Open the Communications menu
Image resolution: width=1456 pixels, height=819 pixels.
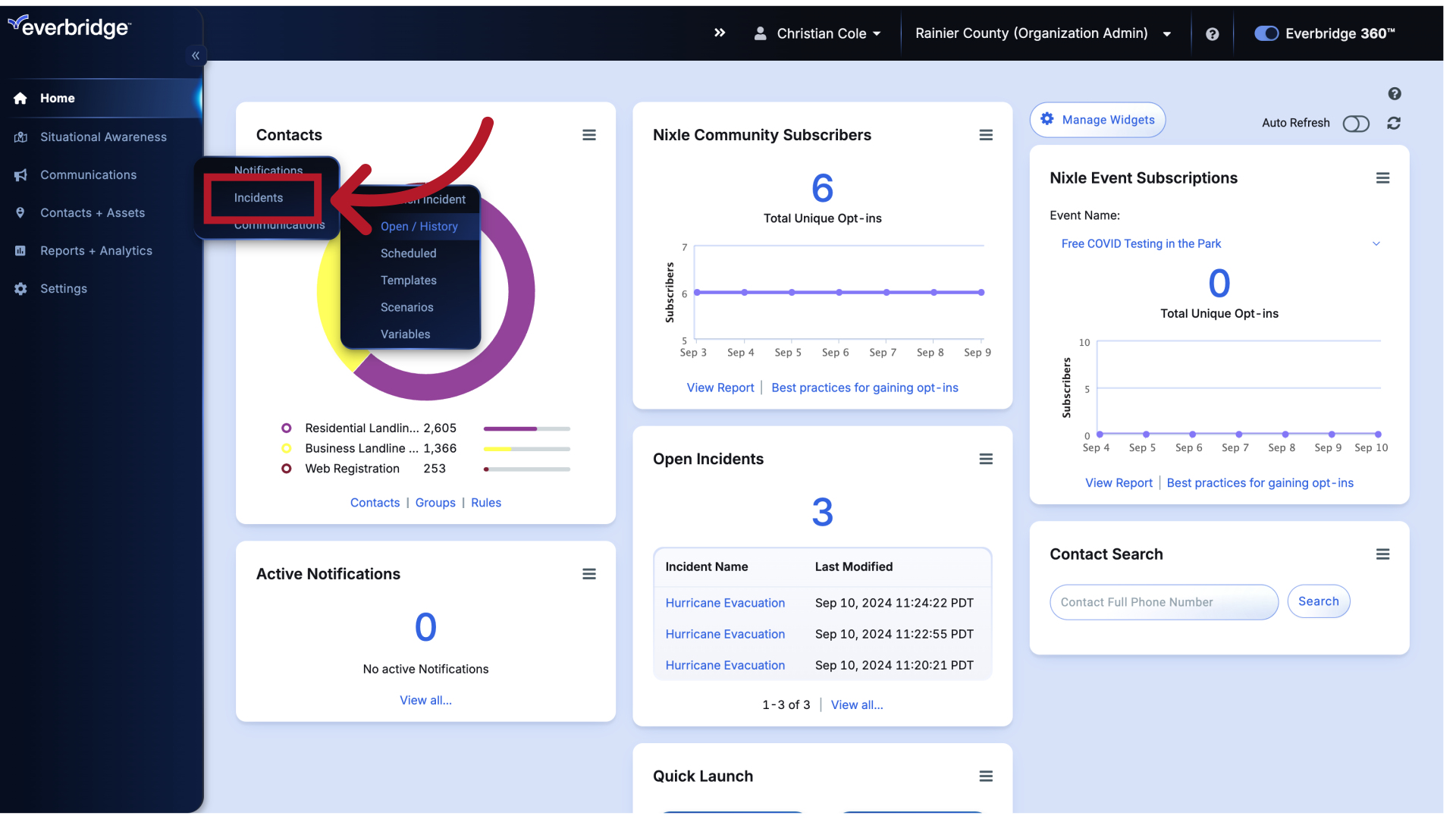(x=88, y=175)
